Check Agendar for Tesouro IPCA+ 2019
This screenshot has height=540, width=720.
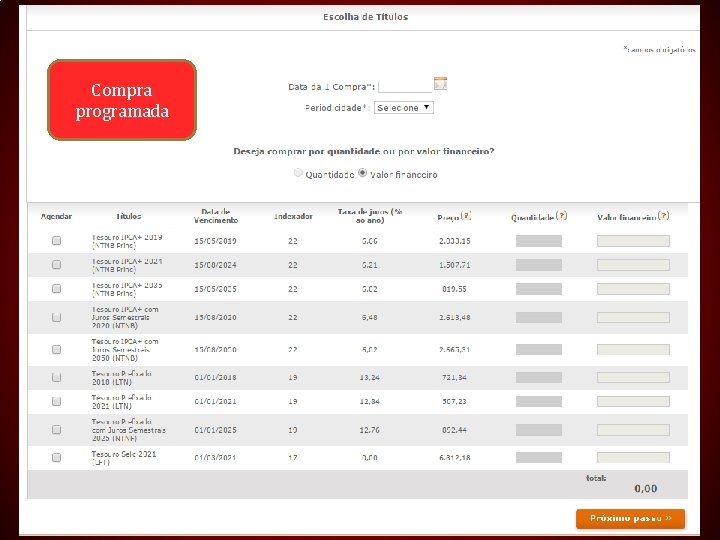tap(56, 241)
